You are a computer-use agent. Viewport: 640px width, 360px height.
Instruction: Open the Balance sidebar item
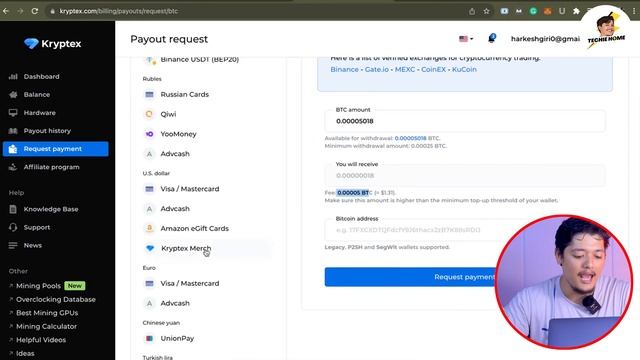tap(37, 94)
